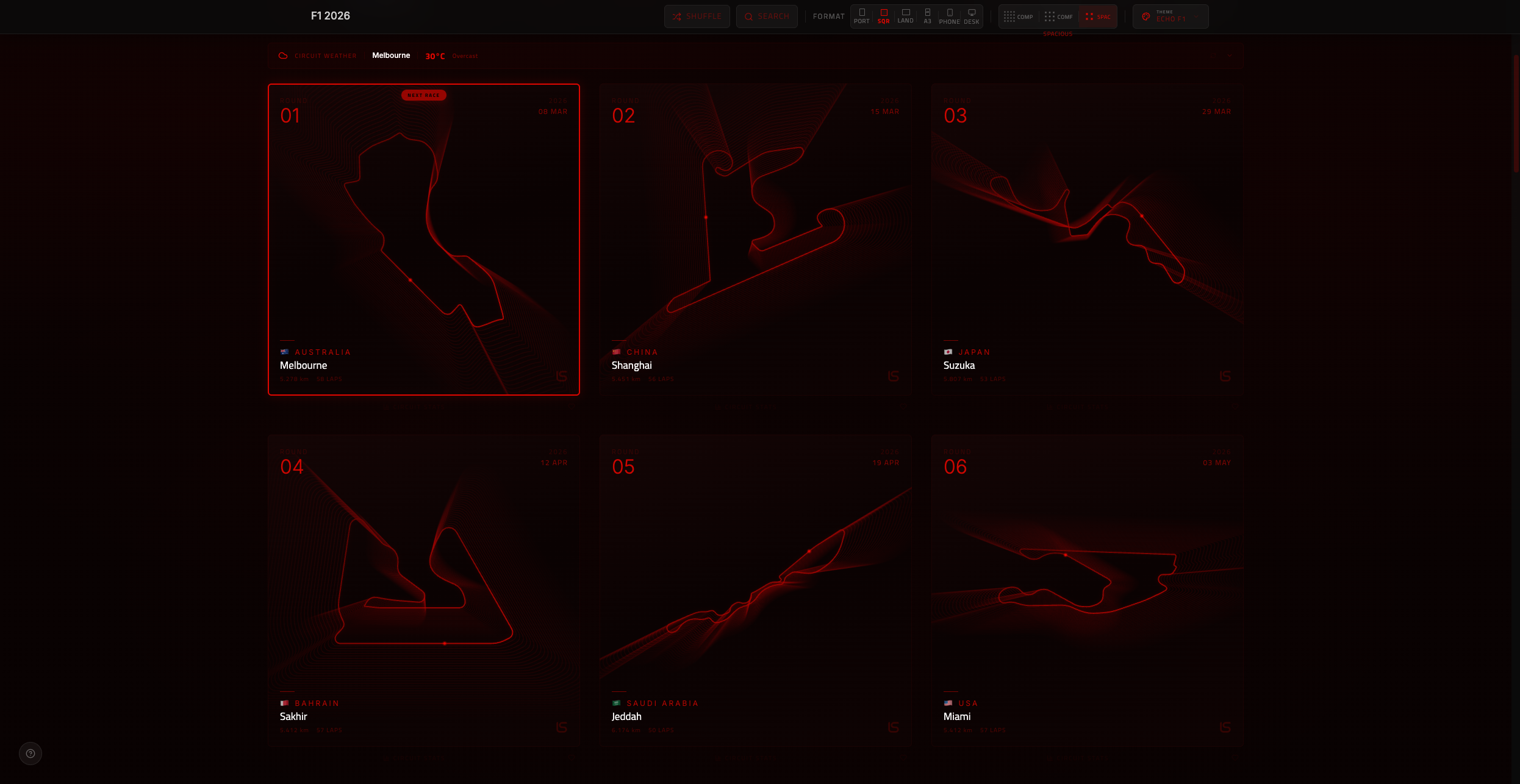Screen dimensions: 1520x784
Task: Click the page vertical scrollbar
Action: [x=1516, y=113]
